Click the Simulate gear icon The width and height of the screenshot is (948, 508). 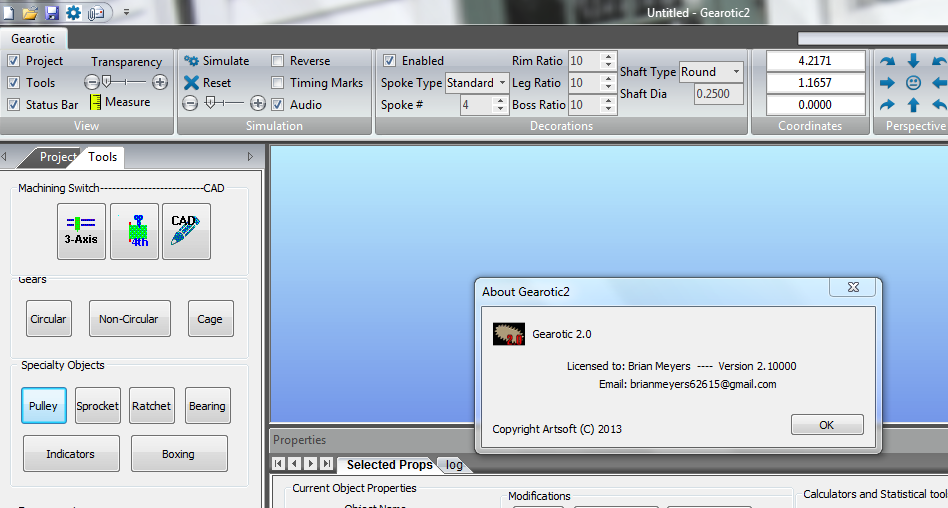(x=192, y=61)
